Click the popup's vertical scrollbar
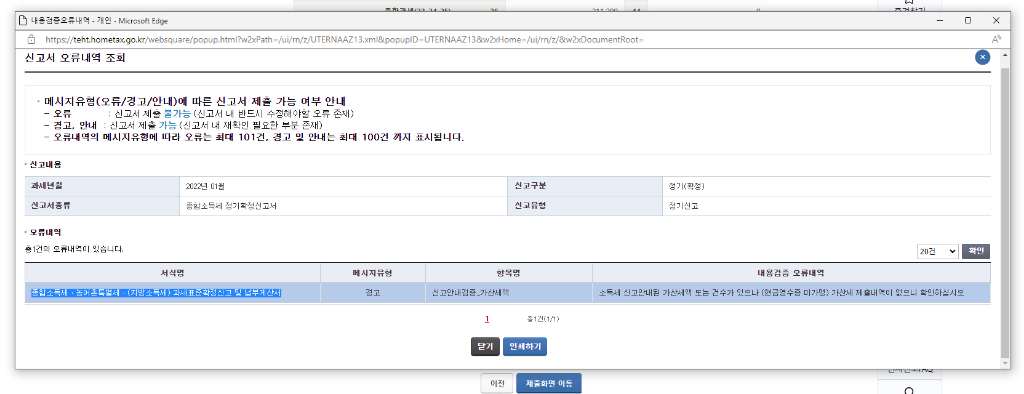 (x=1004, y=209)
